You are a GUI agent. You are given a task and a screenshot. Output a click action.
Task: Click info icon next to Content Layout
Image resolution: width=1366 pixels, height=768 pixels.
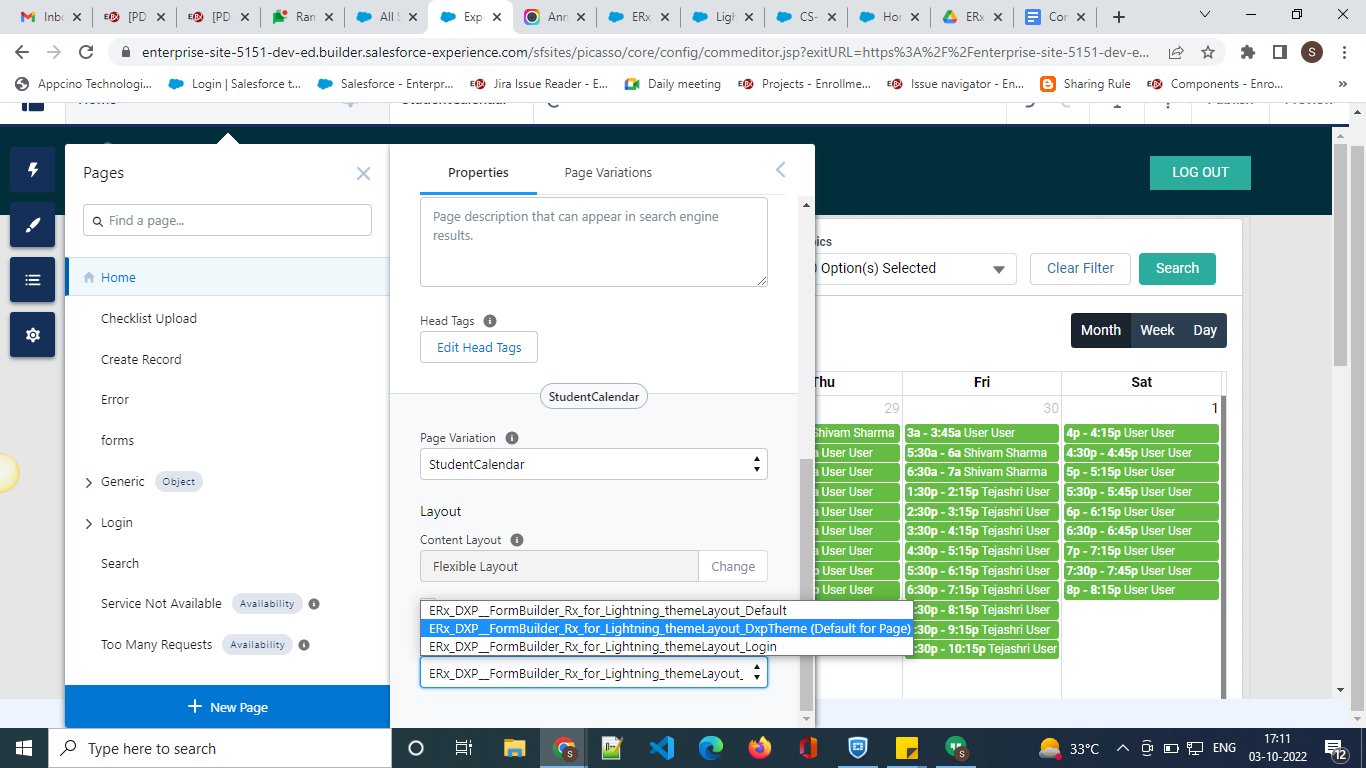point(517,540)
